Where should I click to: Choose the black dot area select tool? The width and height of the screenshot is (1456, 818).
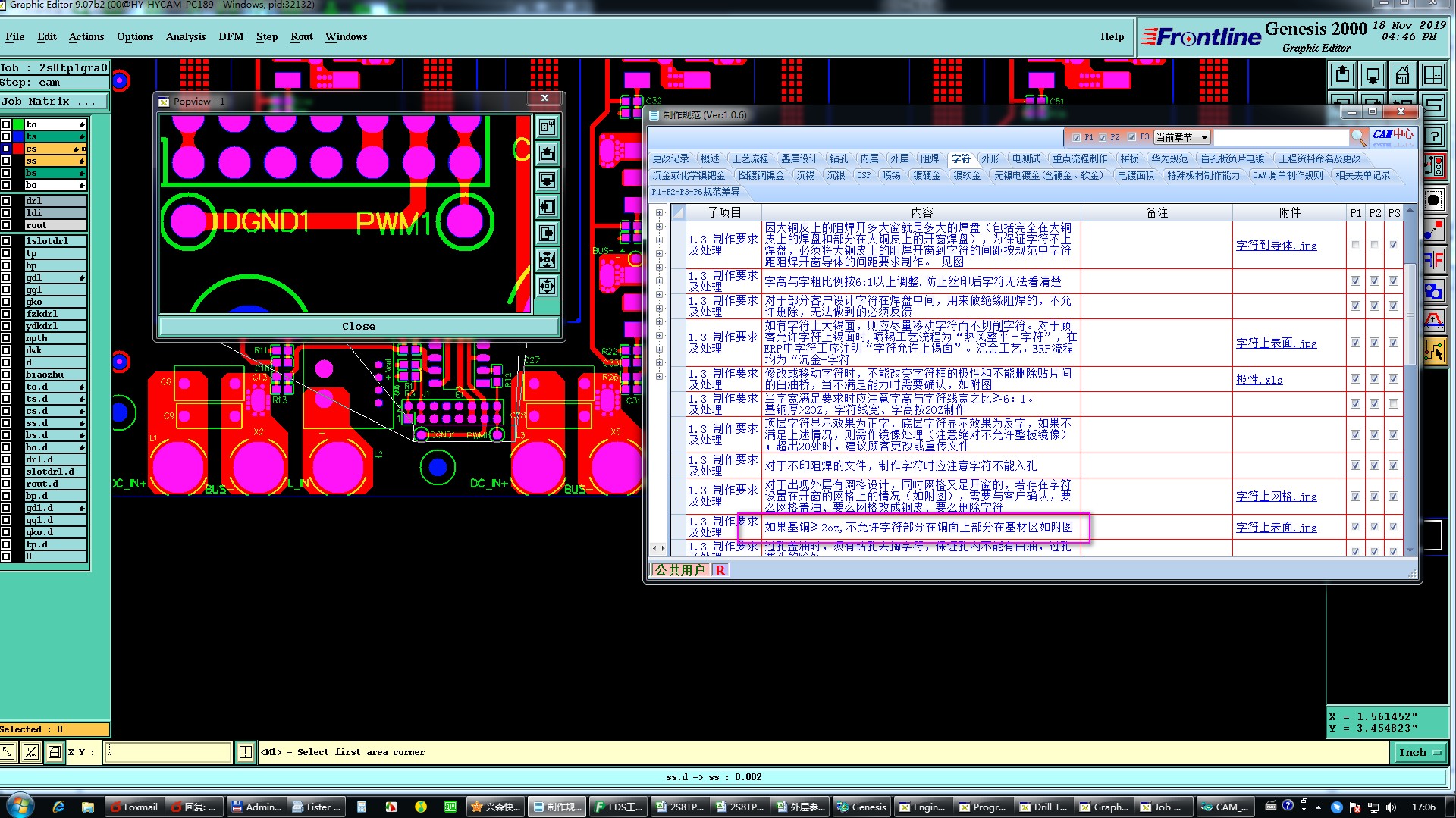(1434, 200)
